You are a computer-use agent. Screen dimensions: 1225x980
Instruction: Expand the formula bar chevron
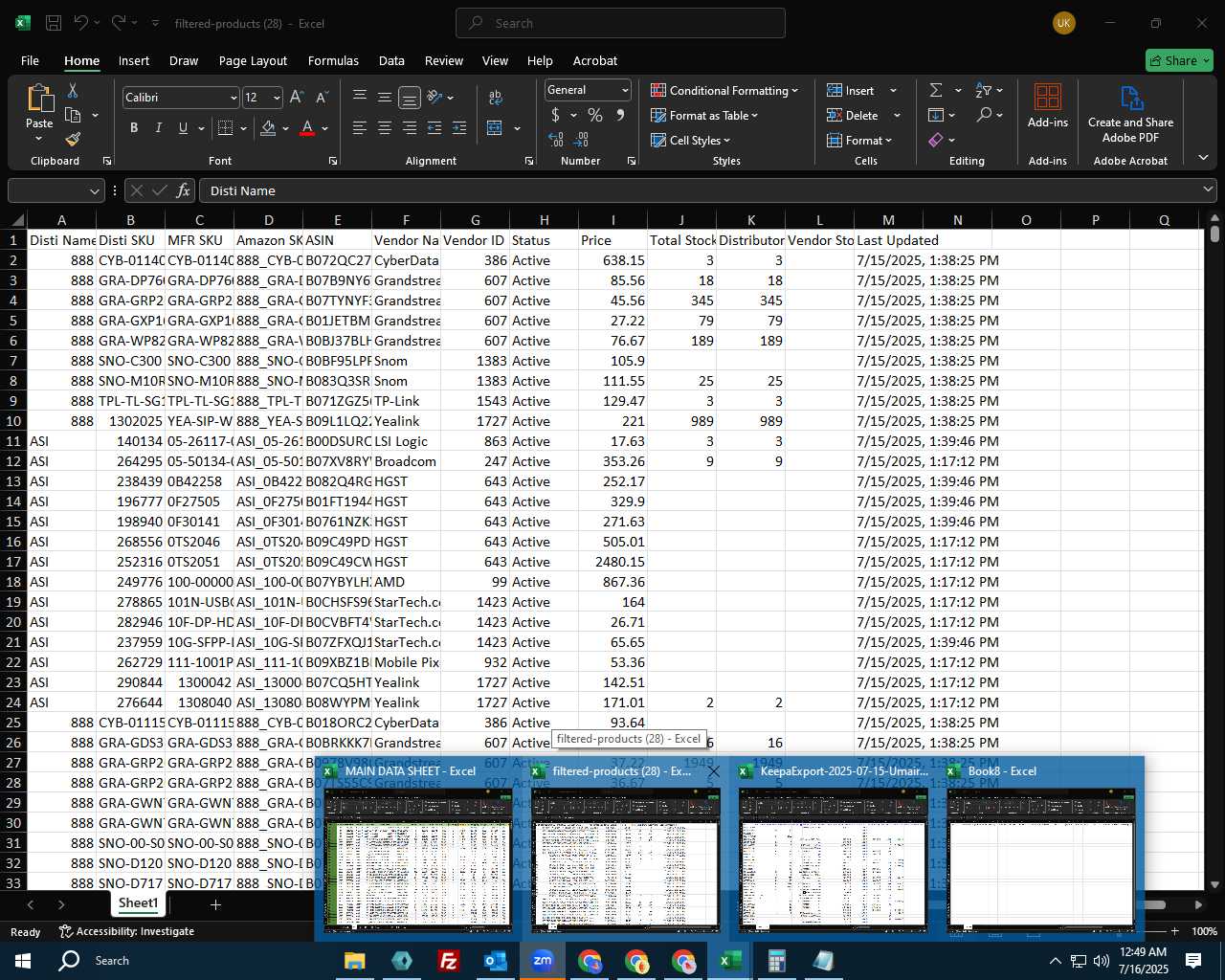[x=1207, y=190]
